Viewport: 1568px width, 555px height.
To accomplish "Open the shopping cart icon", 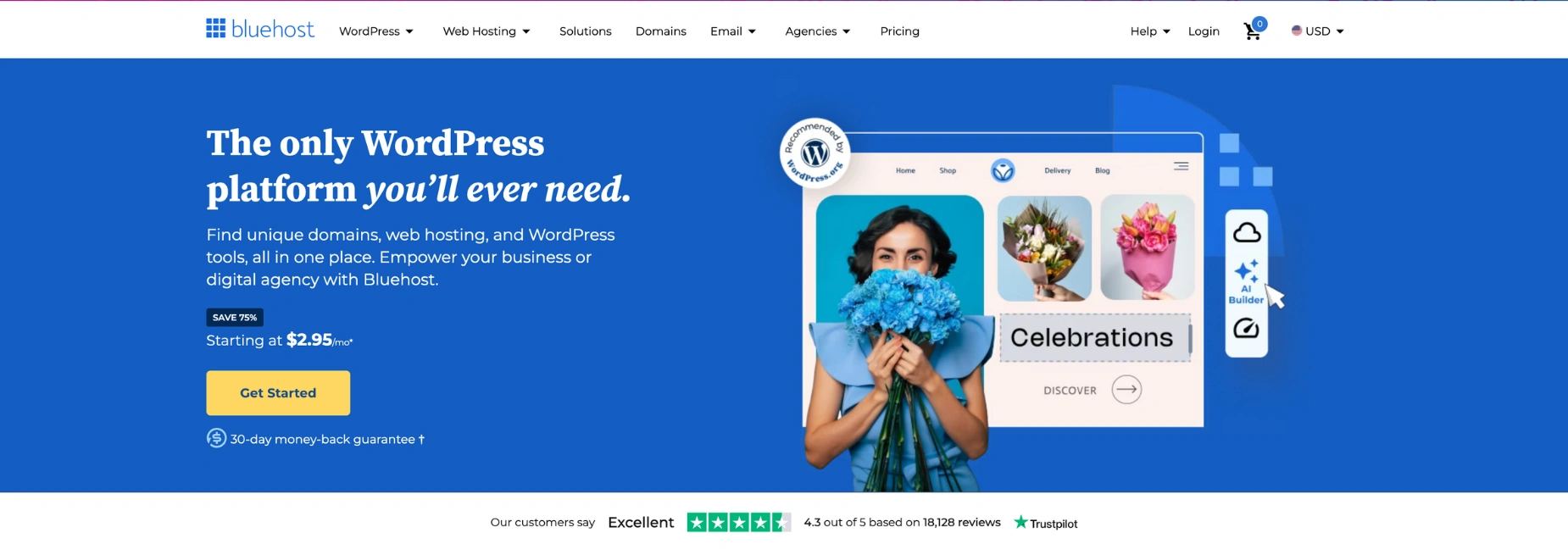I will 1252,31.
